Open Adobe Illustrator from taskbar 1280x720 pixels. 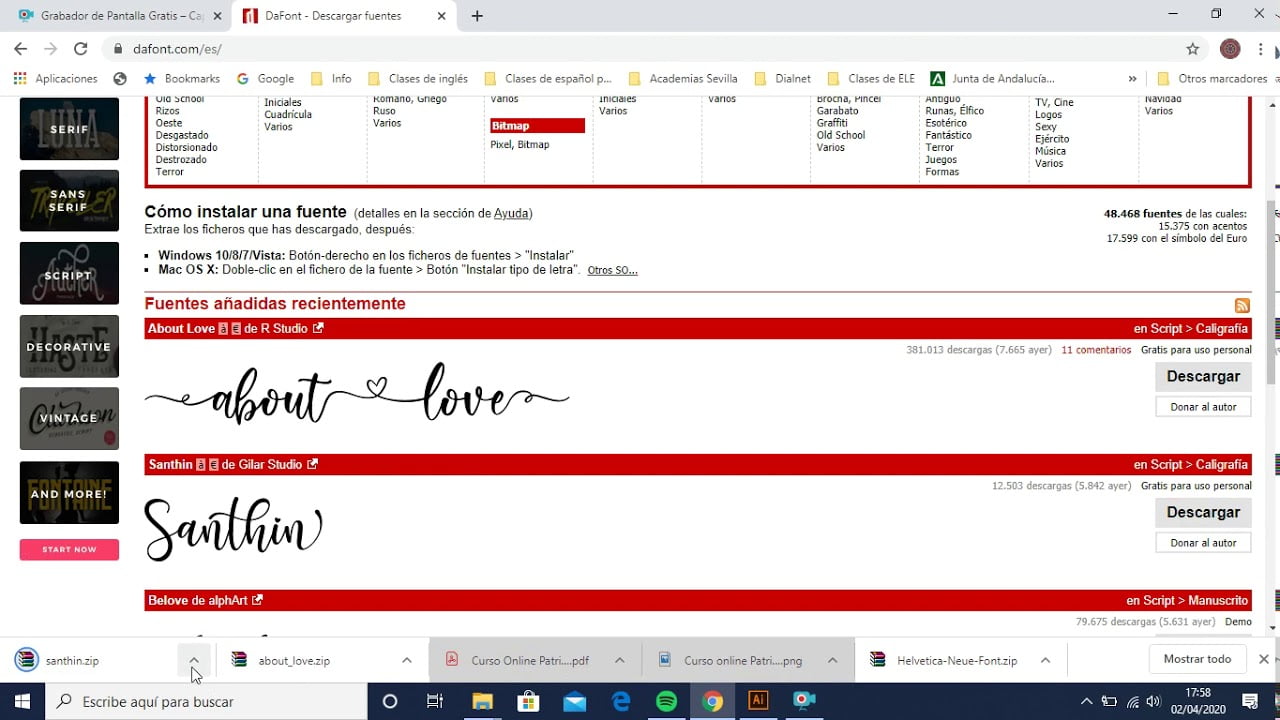click(758, 701)
